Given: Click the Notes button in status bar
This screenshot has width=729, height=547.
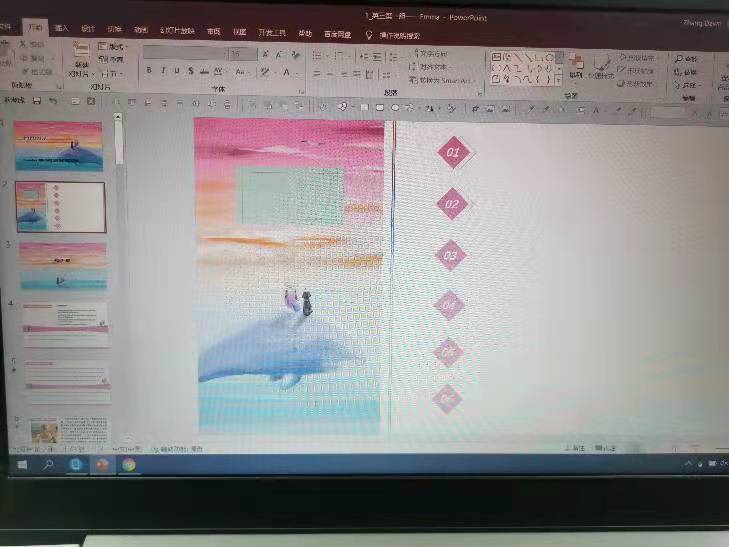Looking at the screenshot, I should [575, 448].
